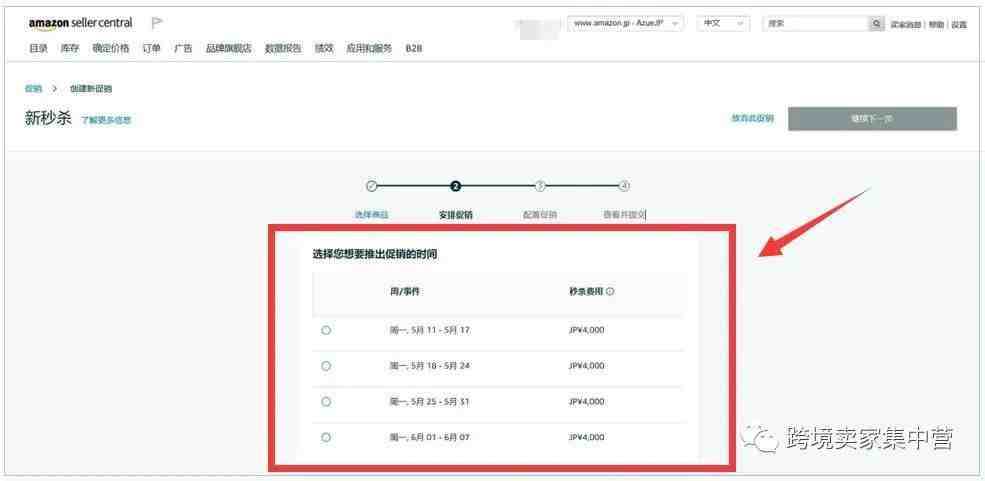Open the 中文 language dropdown

(723, 23)
